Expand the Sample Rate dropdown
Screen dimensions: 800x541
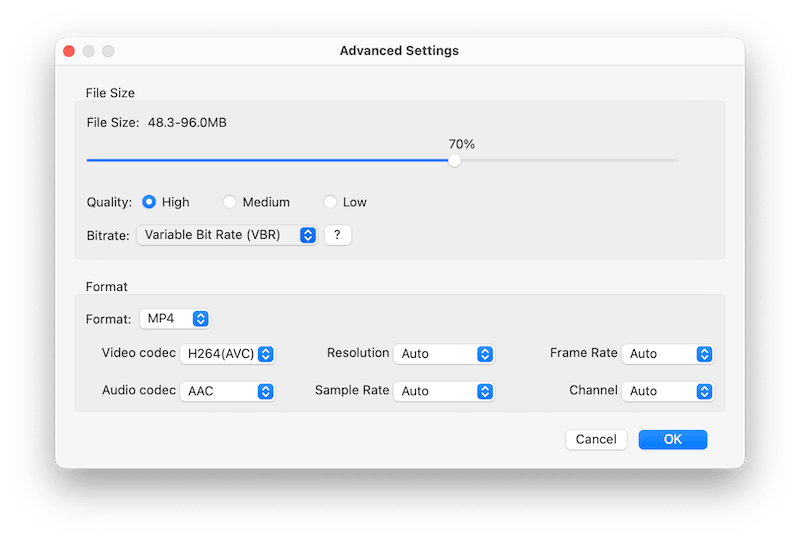point(444,391)
